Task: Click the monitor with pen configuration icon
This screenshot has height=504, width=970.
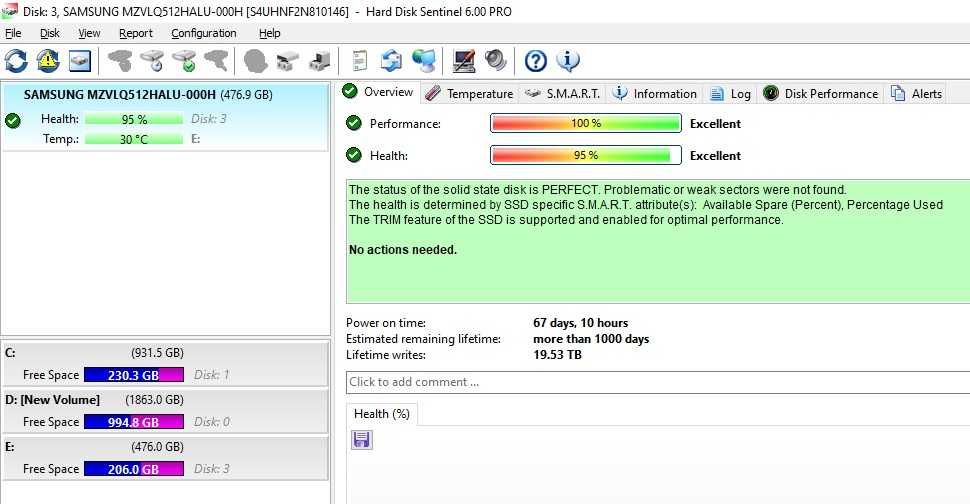Action: [463, 61]
